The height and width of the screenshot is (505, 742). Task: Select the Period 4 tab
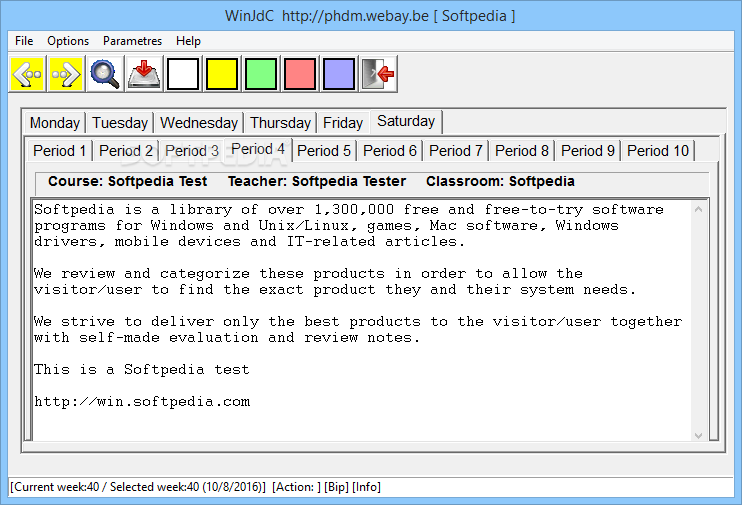coord(258,150)
